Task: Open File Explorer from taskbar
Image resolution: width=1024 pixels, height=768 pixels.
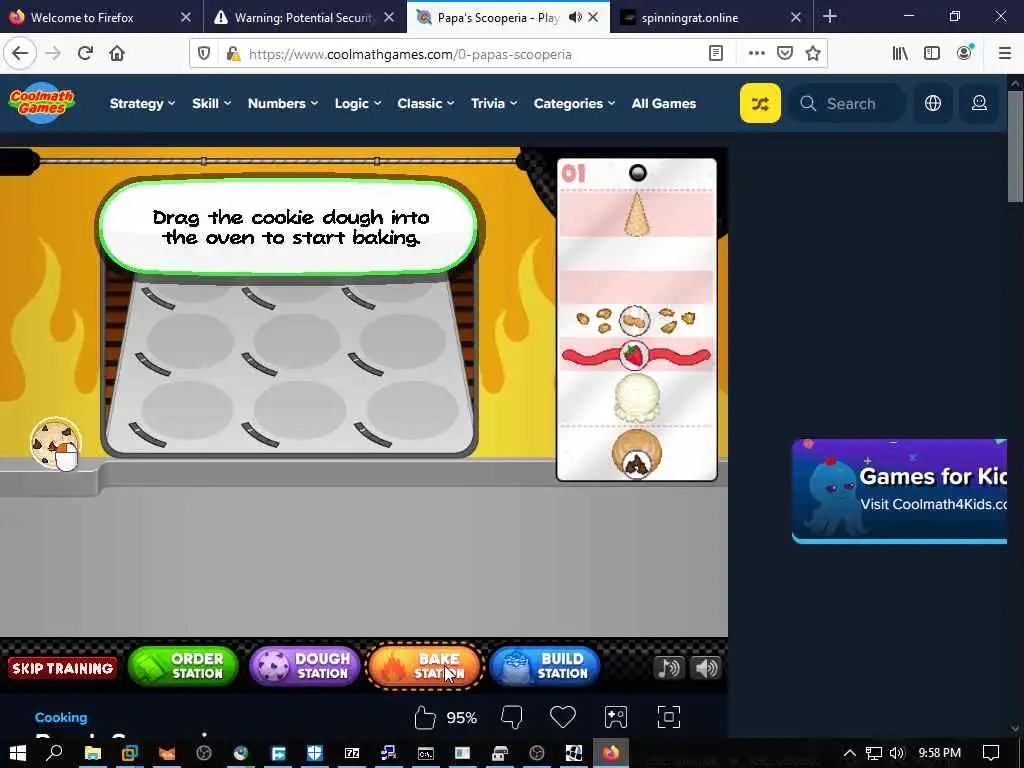Action: 93,753
